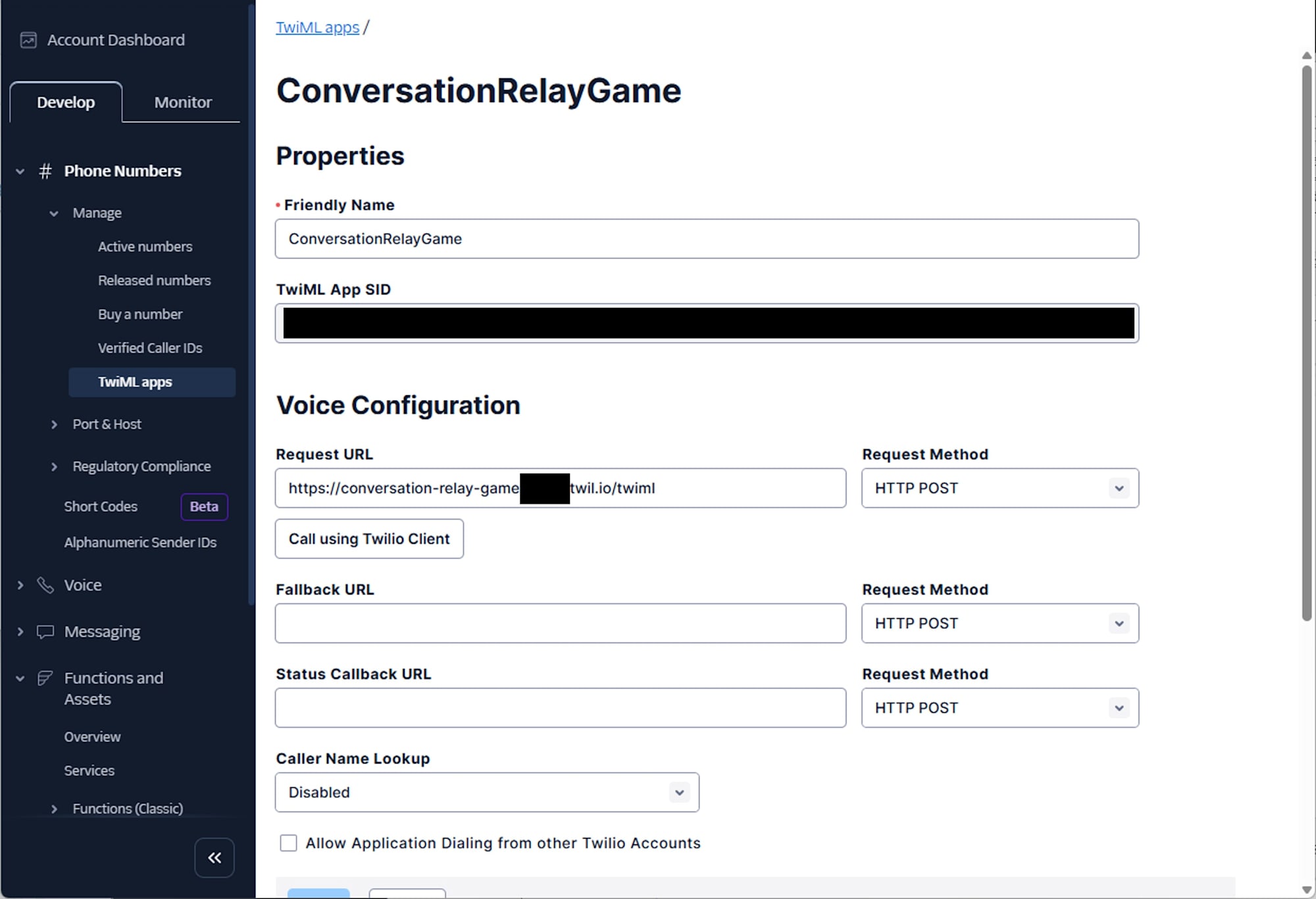Open Active numbers in sidebar
The image size is (1316, 899).
[x=145, y=247]
